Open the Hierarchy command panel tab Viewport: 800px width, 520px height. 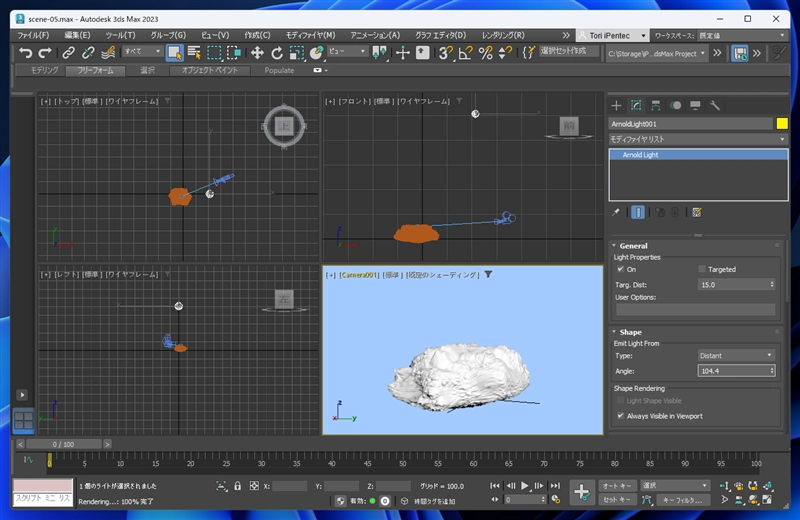tap(656, 106)
